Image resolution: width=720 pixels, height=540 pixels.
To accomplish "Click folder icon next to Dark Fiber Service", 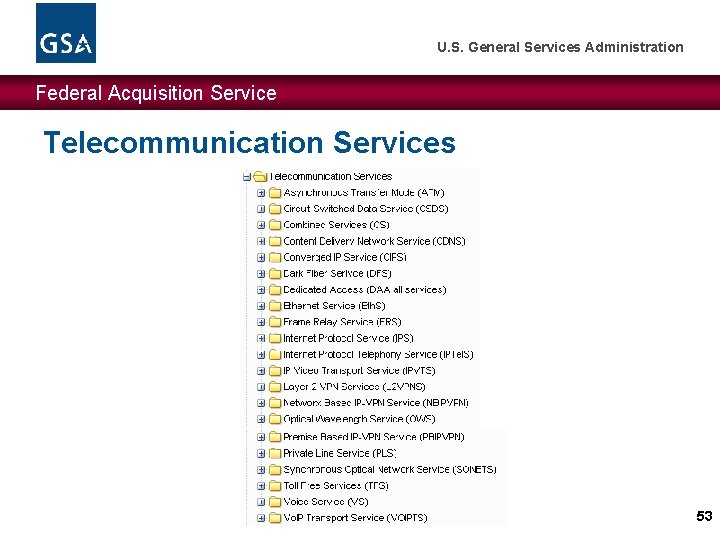I will pos(274,273).
